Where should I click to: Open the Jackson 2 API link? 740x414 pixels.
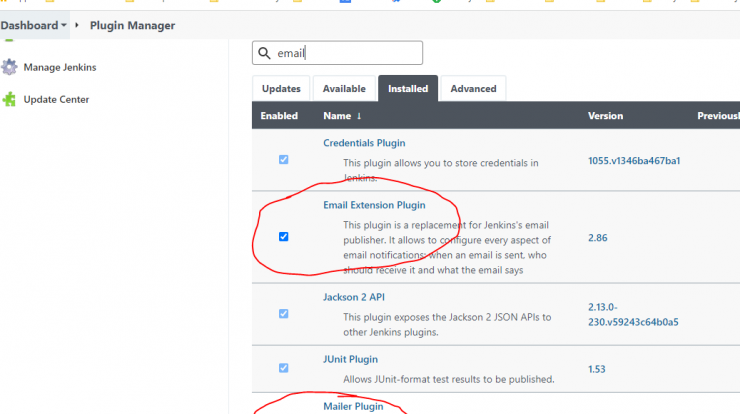coord(353,297)
